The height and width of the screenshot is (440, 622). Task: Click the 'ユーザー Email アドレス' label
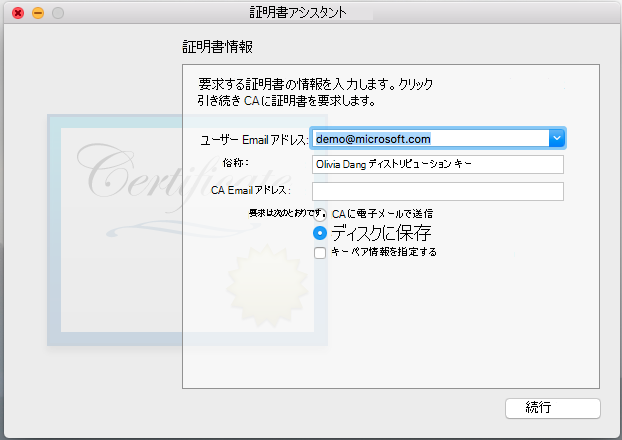pos(254,140)
